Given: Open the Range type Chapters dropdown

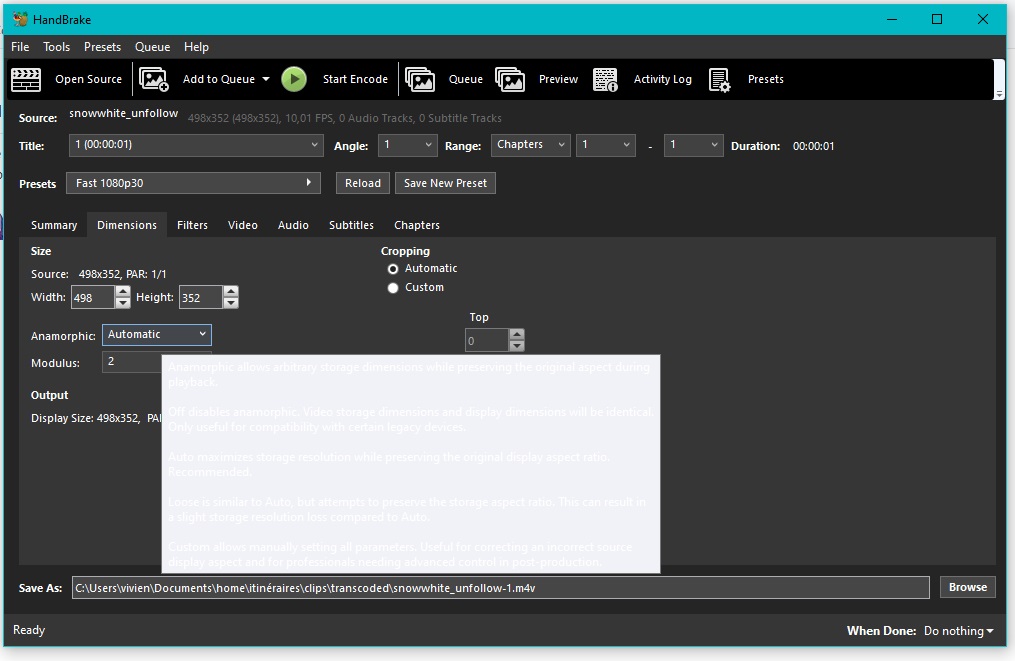Looking at the screenshot, I should click(531, 145).
